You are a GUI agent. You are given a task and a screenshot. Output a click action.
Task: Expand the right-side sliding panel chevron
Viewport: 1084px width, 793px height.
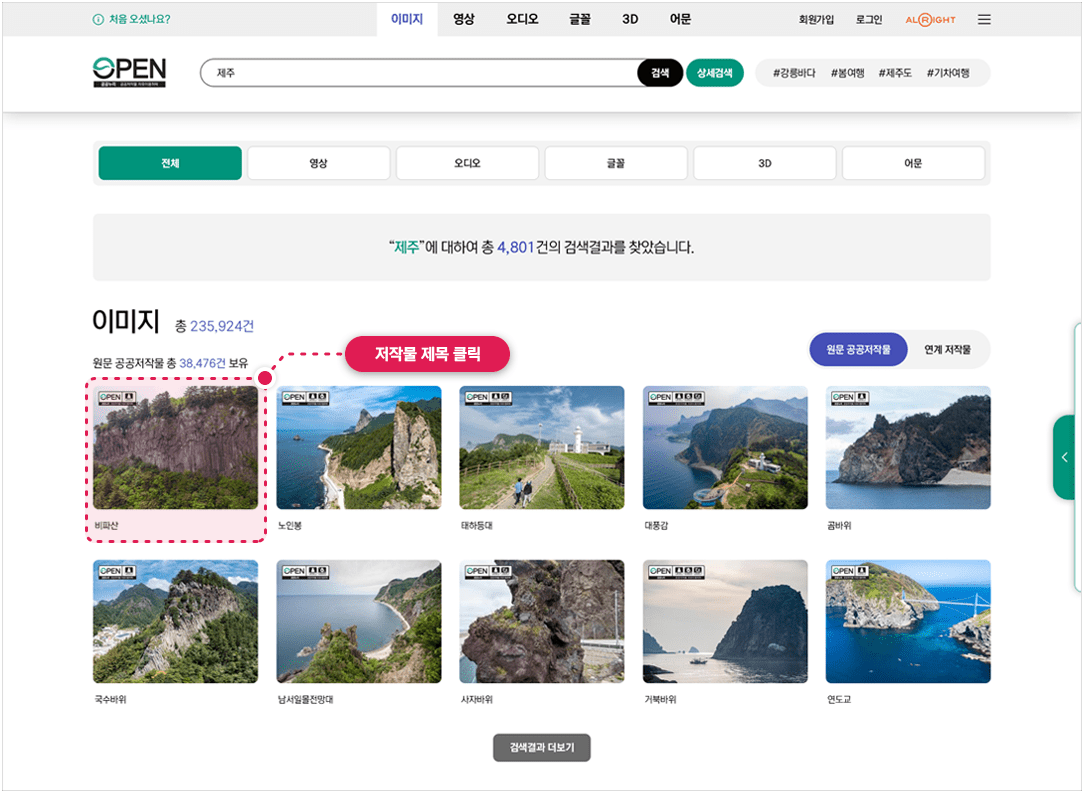point(1063,458)
